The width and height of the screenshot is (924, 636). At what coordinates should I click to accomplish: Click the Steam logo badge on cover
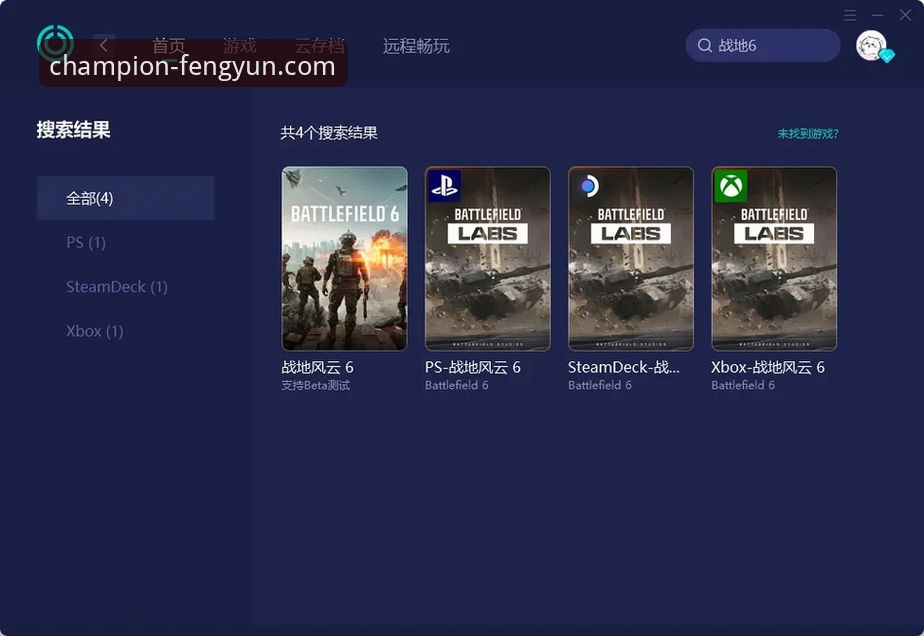(x=587, y=186)
